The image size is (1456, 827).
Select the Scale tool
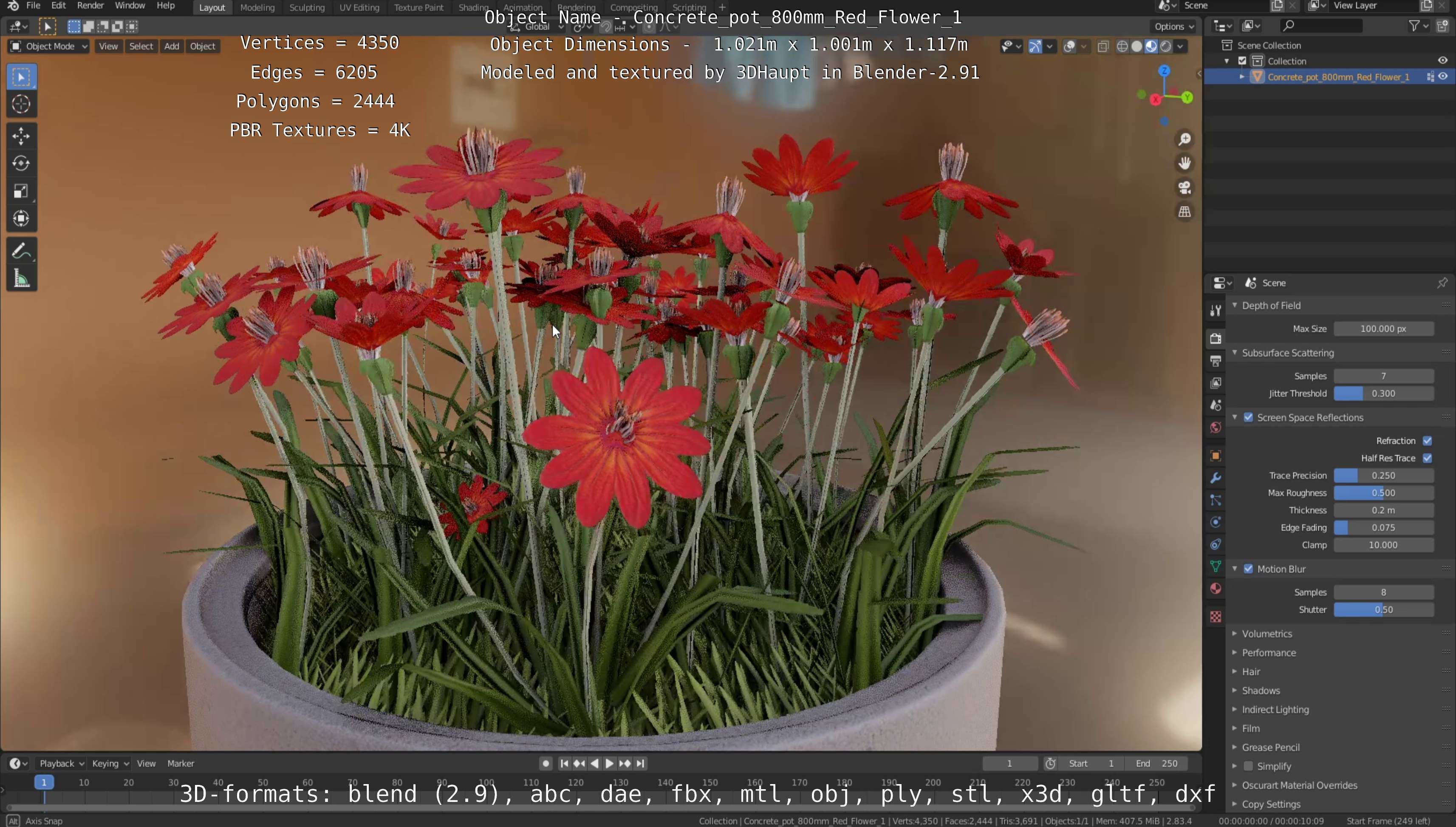point(21,191)
